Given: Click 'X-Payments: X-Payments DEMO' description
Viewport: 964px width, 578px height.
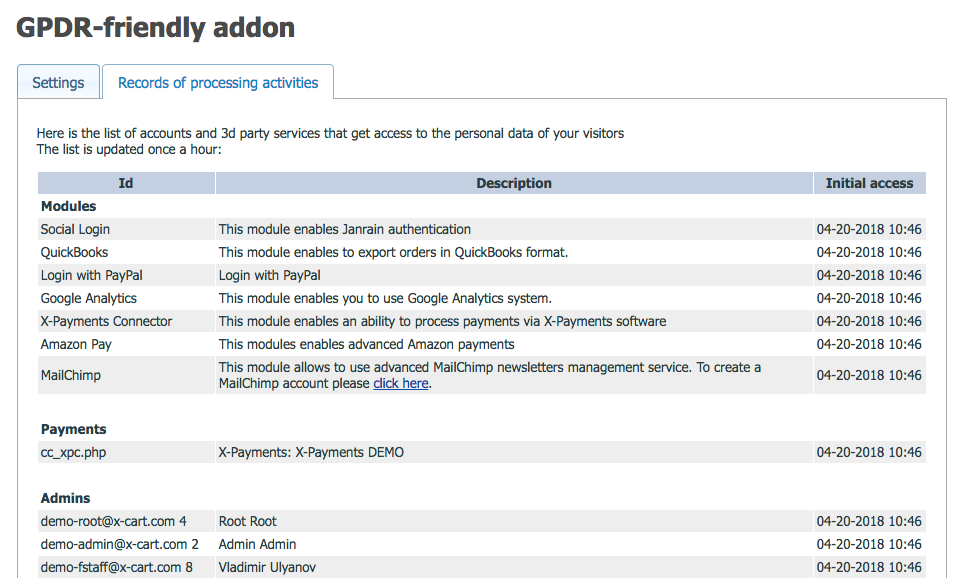Looking at the screenshot, I should [x=311, y=453].
